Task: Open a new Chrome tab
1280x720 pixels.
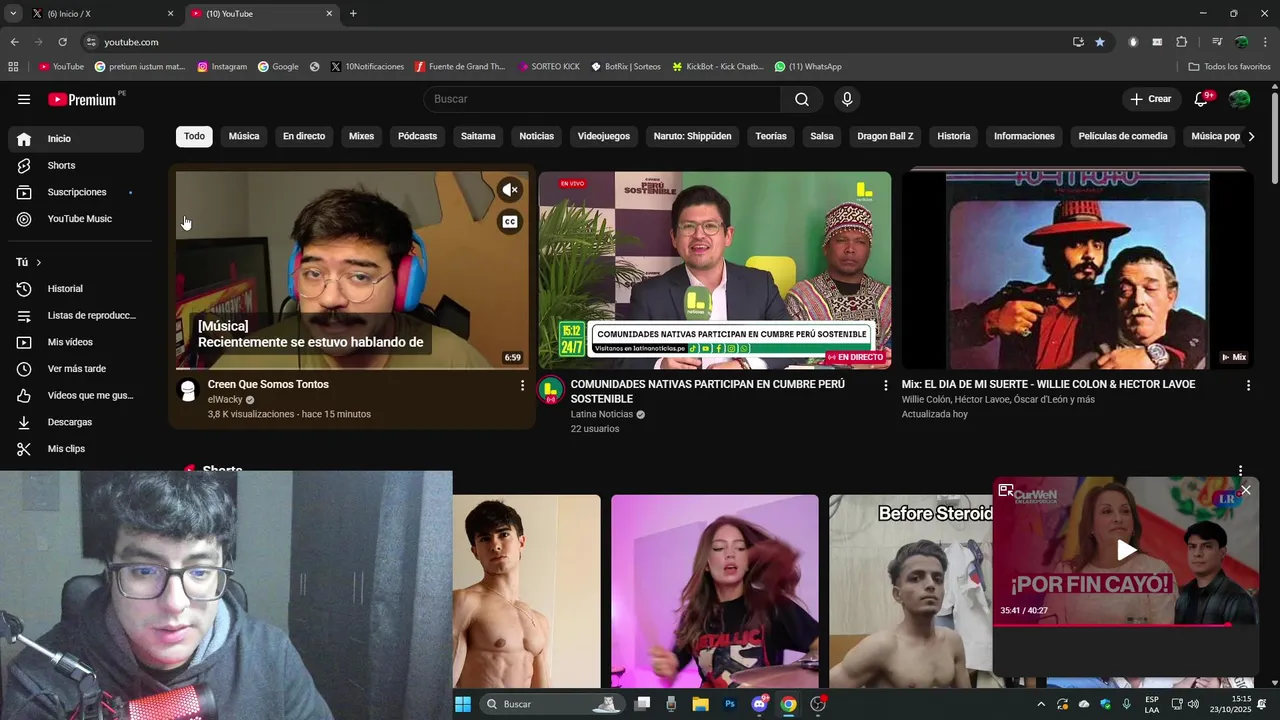Action: click(353, 14)
